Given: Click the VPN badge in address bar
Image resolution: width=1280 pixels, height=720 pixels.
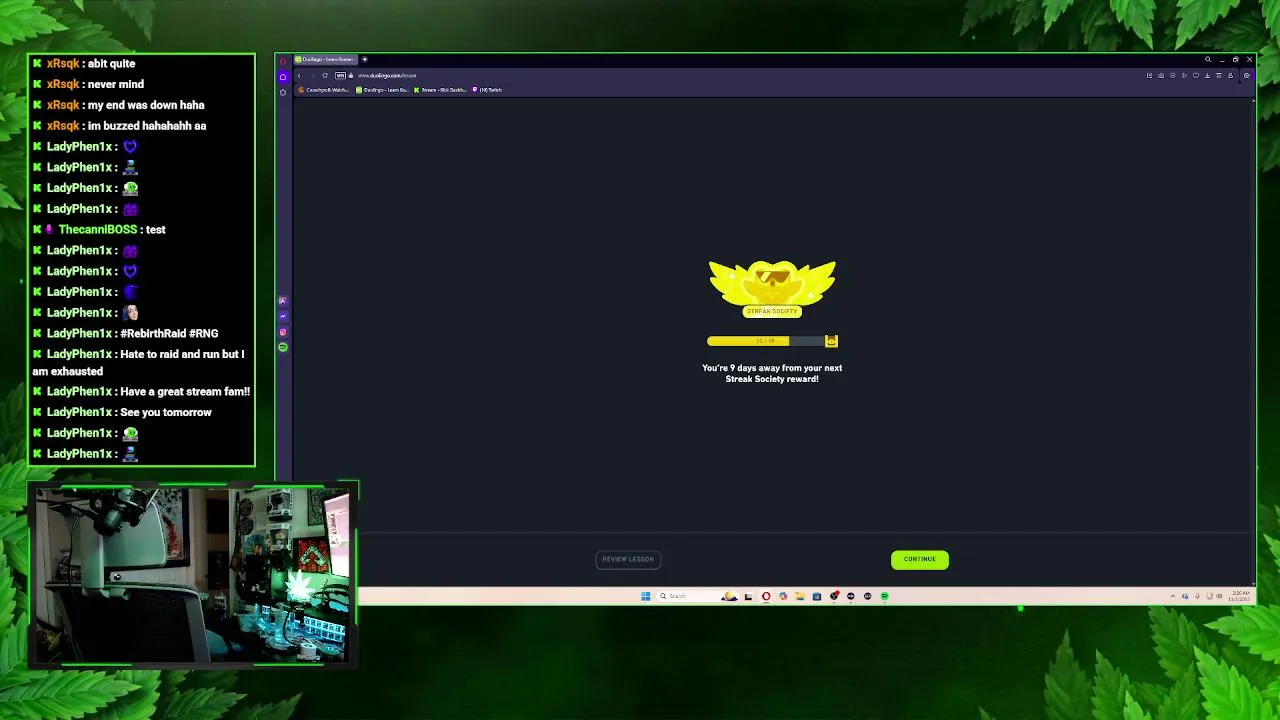Looking at the screenshot, I should pos(340,76).
